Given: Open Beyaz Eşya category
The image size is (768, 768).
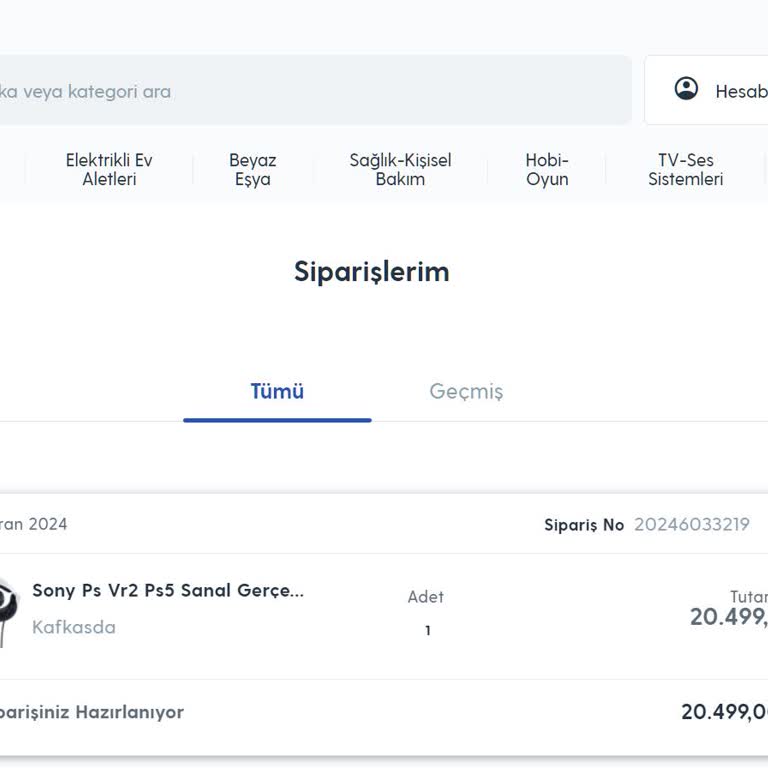Looking at the screenshot, I should pyautogui.click(x=253, y=169).
